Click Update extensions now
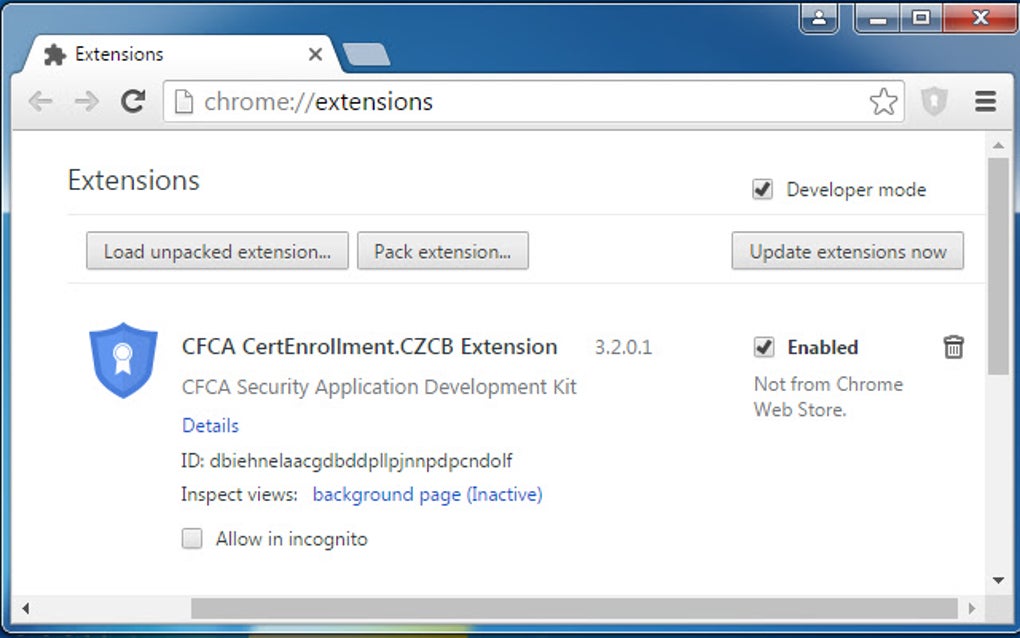Screen dimensions: 1020x638 click(x=847, y=251)
